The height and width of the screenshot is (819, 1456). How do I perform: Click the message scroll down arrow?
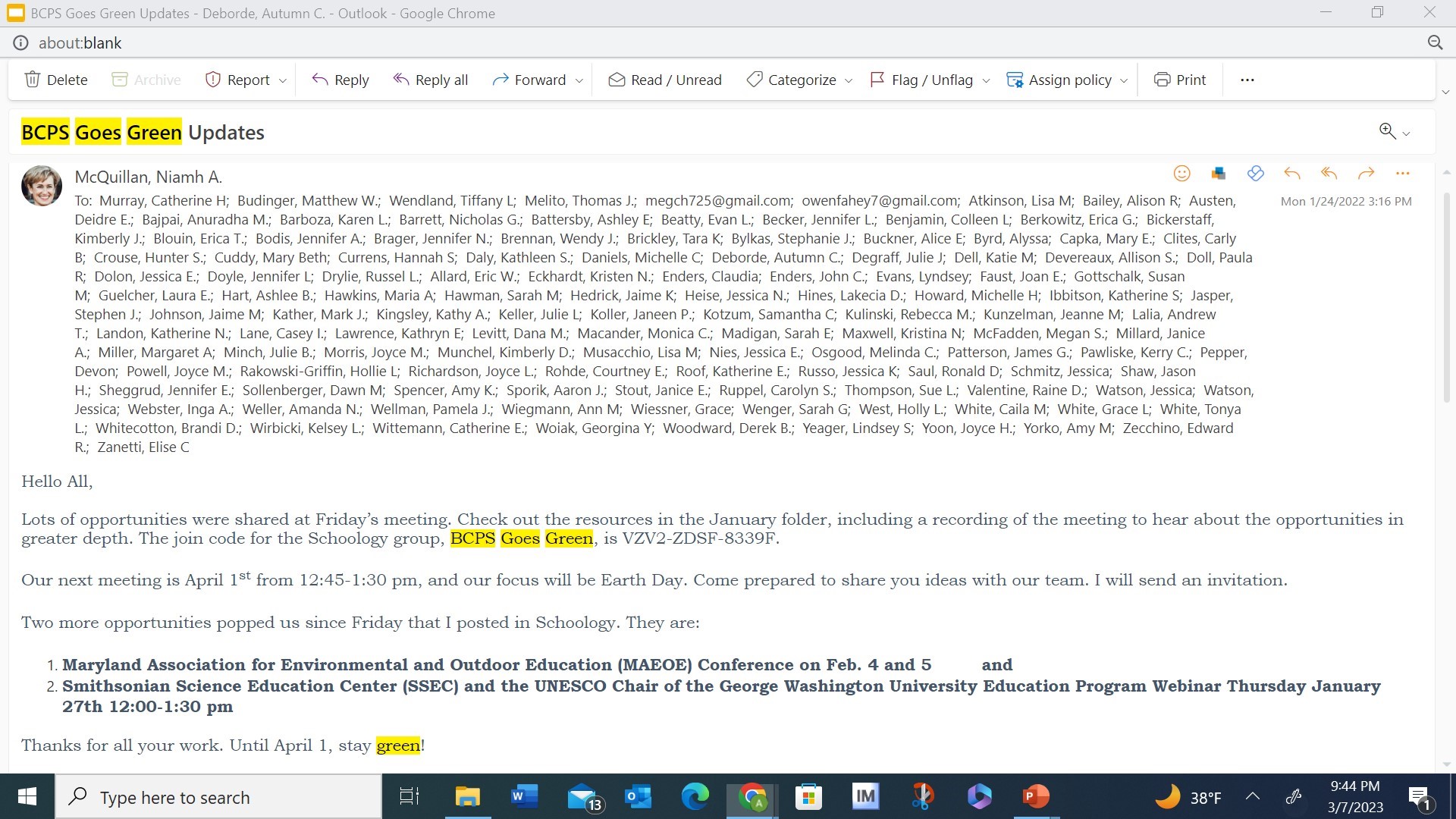click(x=1446, y=764)
